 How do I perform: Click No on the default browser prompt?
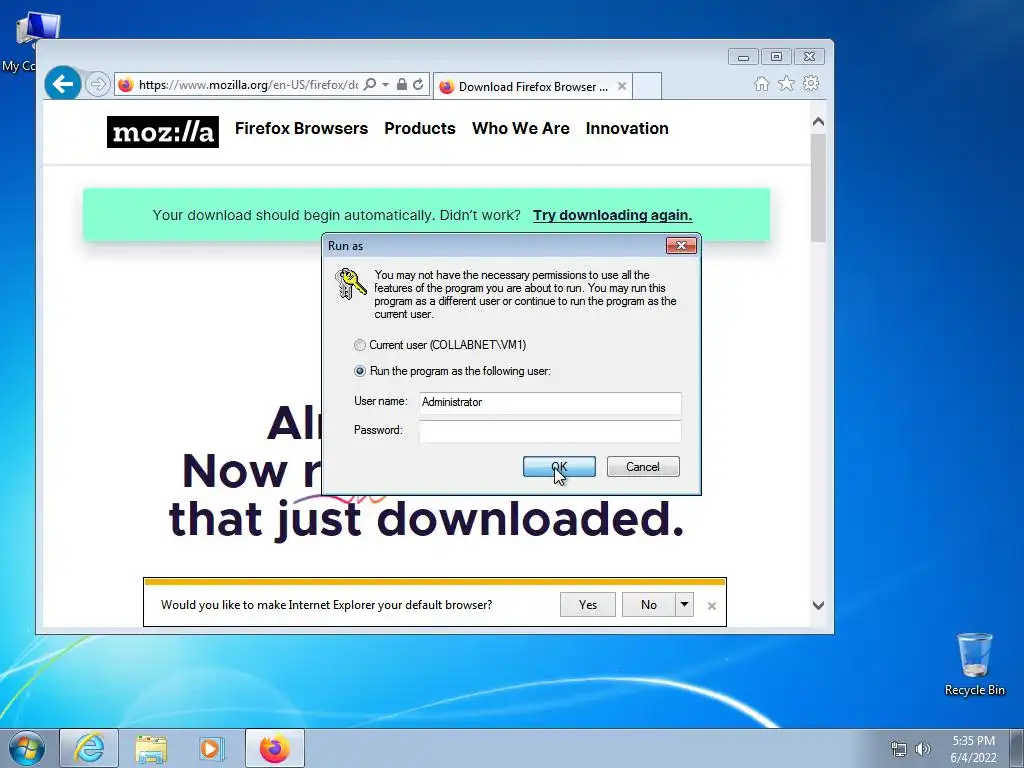(648, 605)
